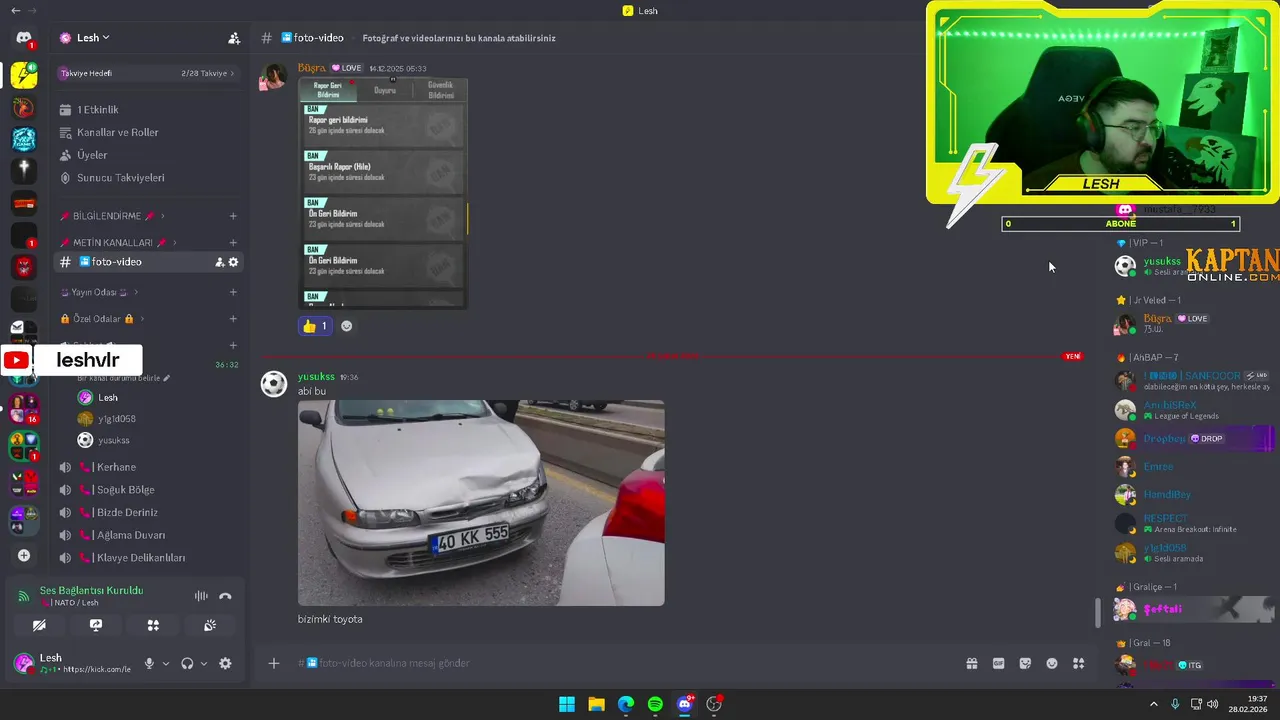This screenshot has height=720, width=1280.
Task: Open Üyeler members list
Action: click(147, 155)
